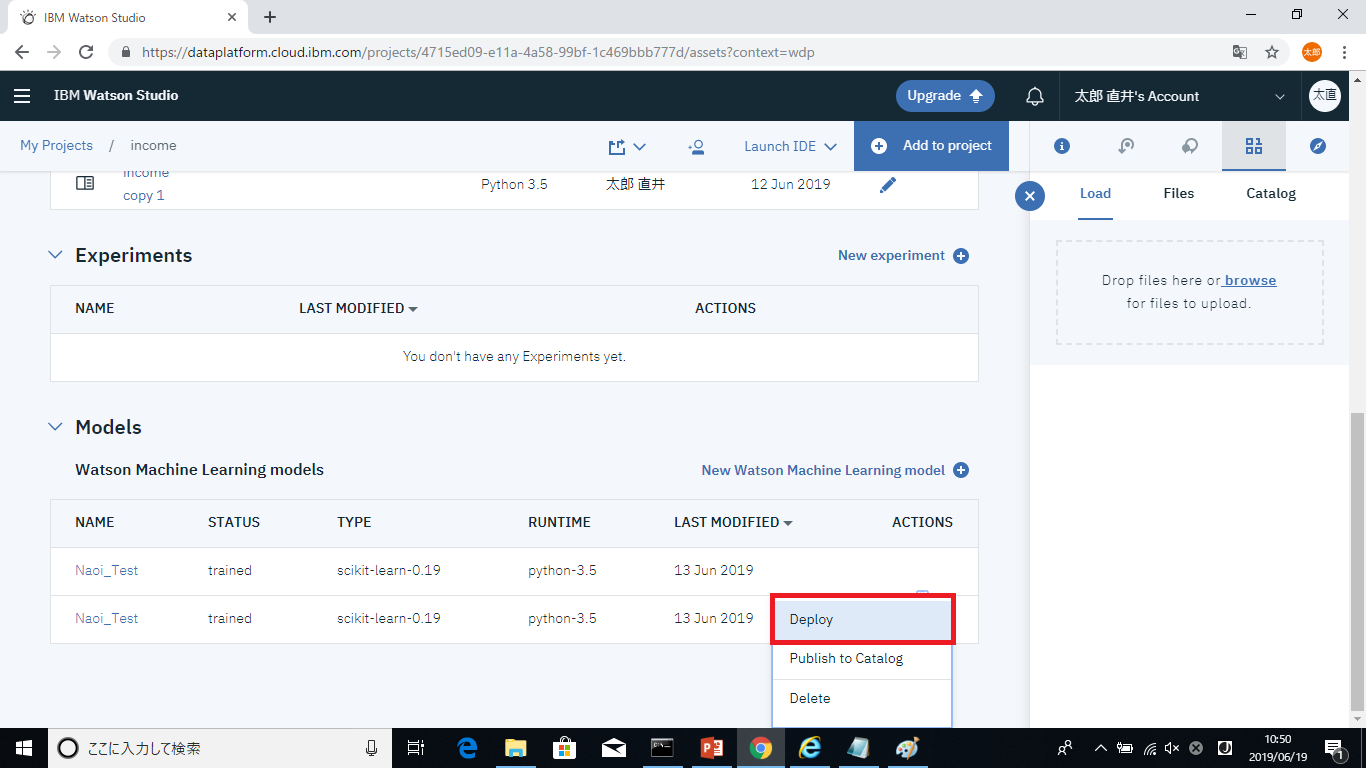The image size is (1366, 768).
Task: Open the Launch IDE dropdown
Action: [790, 147]
